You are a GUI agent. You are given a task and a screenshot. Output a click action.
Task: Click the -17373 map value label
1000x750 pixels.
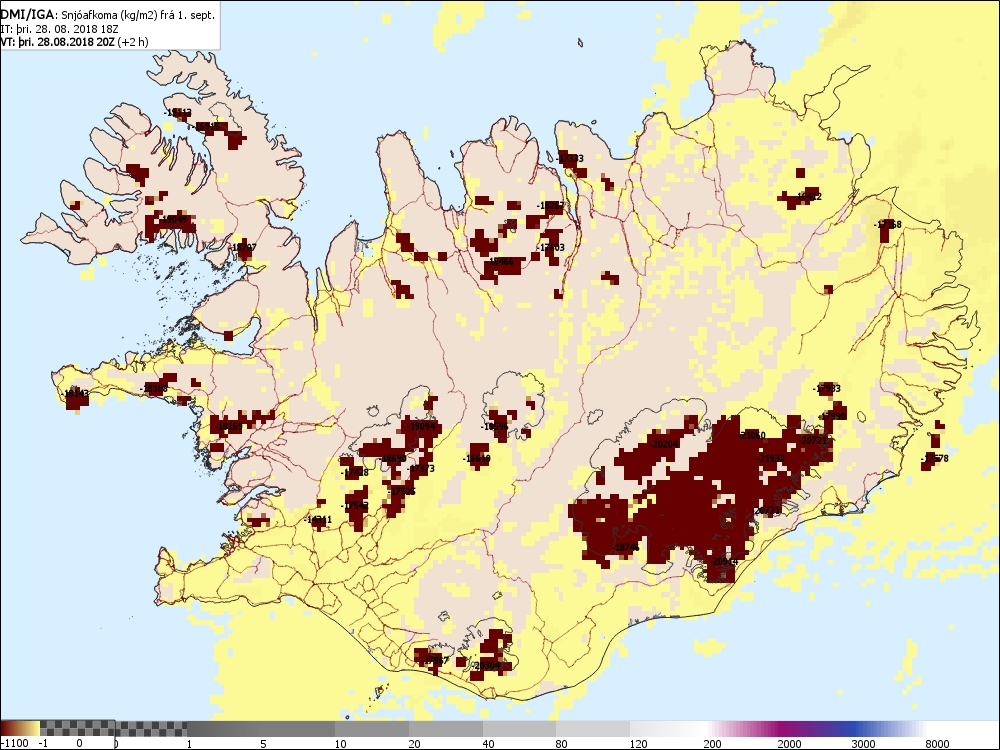tap(421, 469)
